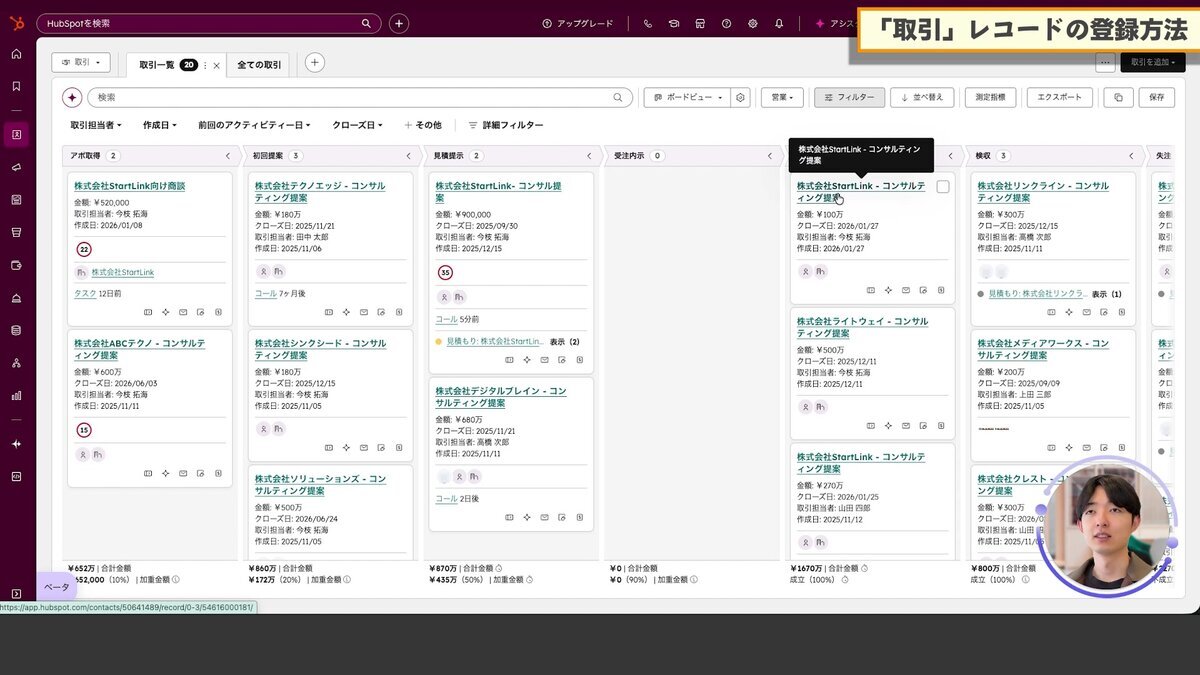Click the エクスポート button
The width and height of the screenshot is (1200, 675).
click(1059, 97)
